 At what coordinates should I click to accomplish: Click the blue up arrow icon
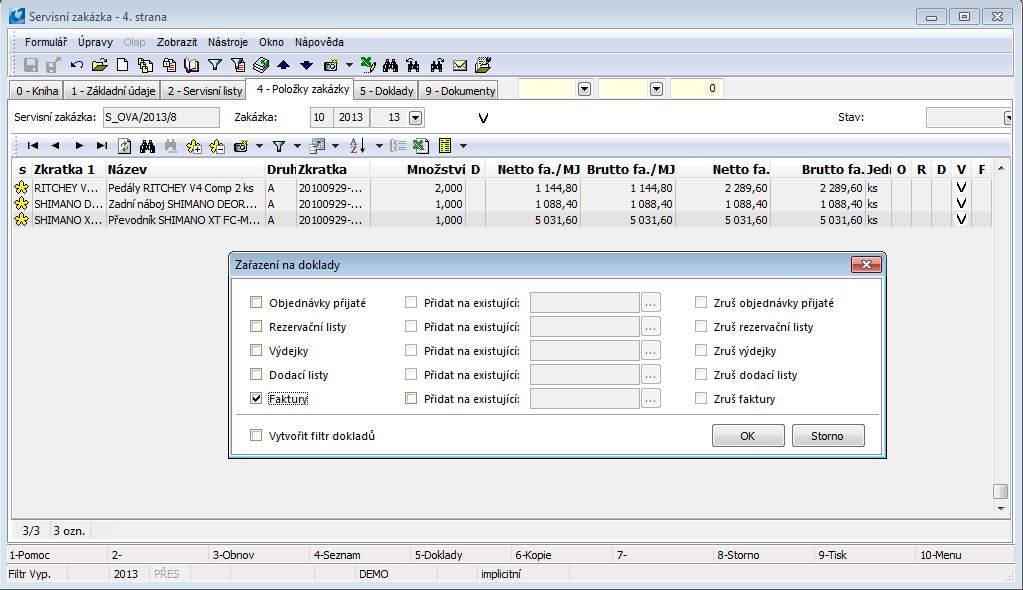(x=284, y=65)
